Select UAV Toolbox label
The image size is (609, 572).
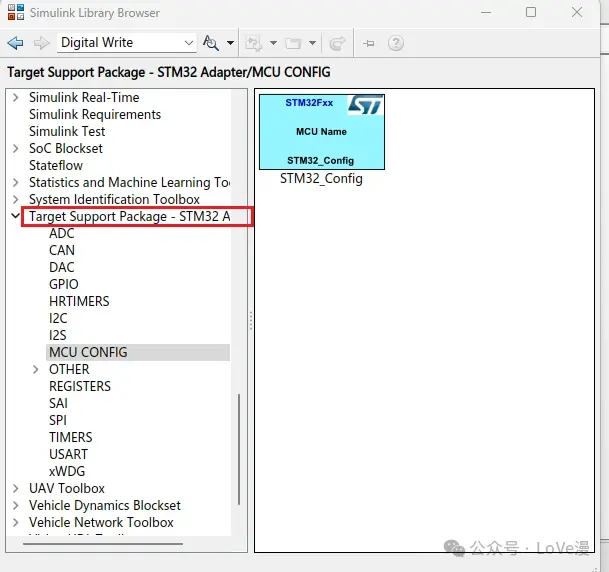(67, 488)
